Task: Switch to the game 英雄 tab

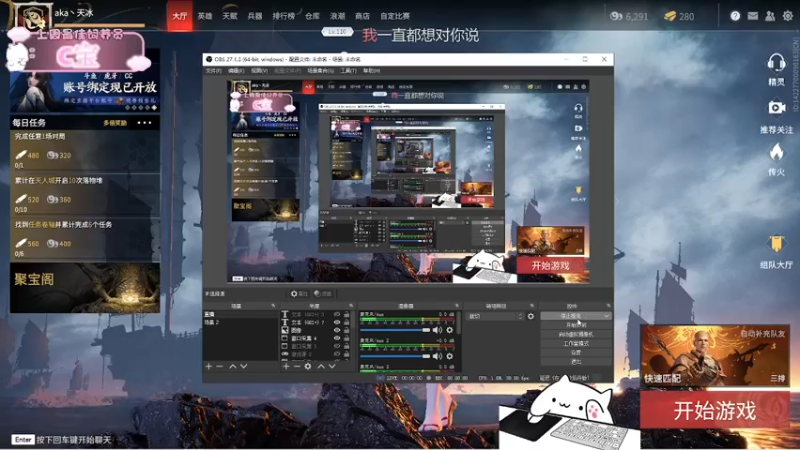Action: point(205,16)
